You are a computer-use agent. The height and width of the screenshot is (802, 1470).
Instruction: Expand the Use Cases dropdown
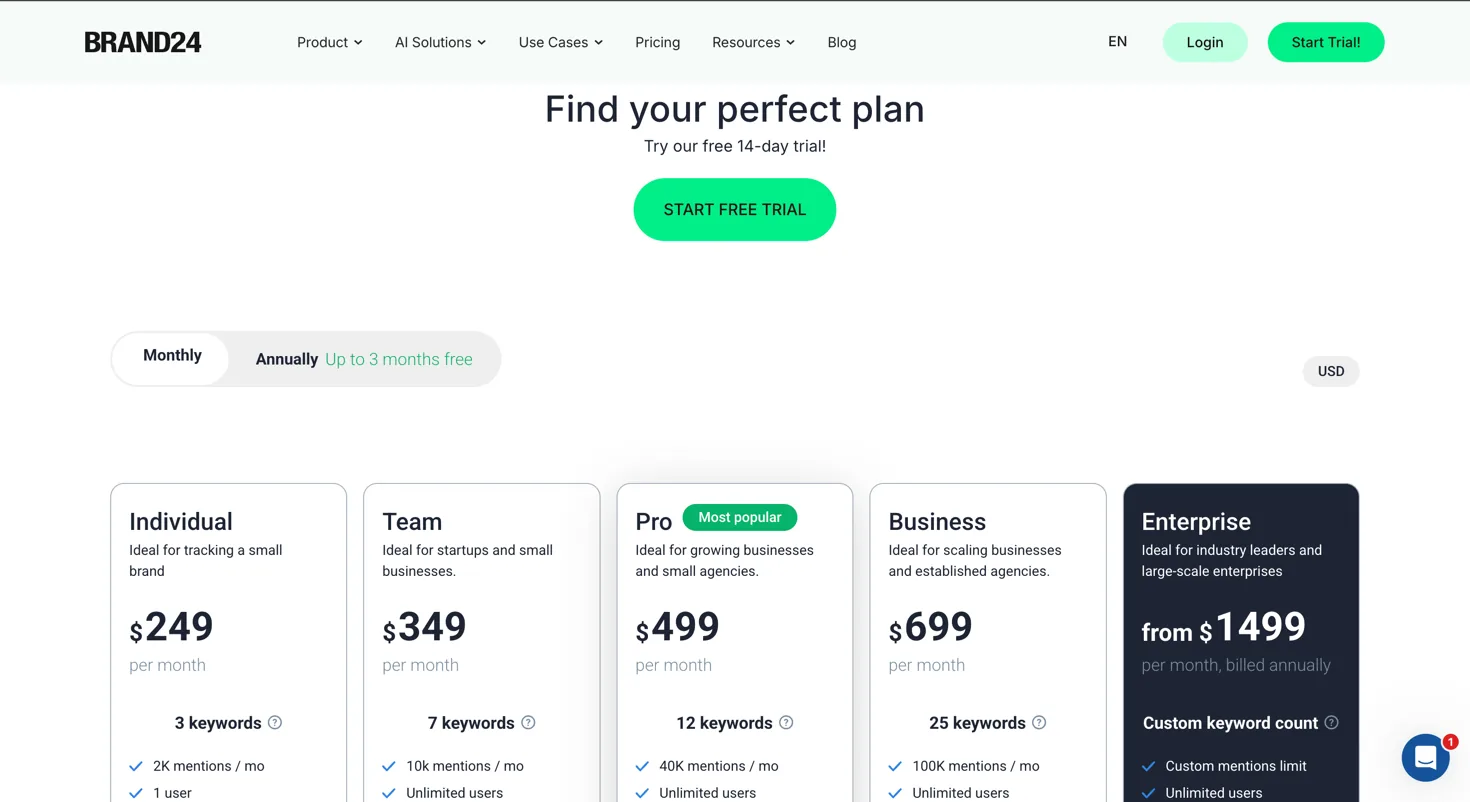pos(561,42)
